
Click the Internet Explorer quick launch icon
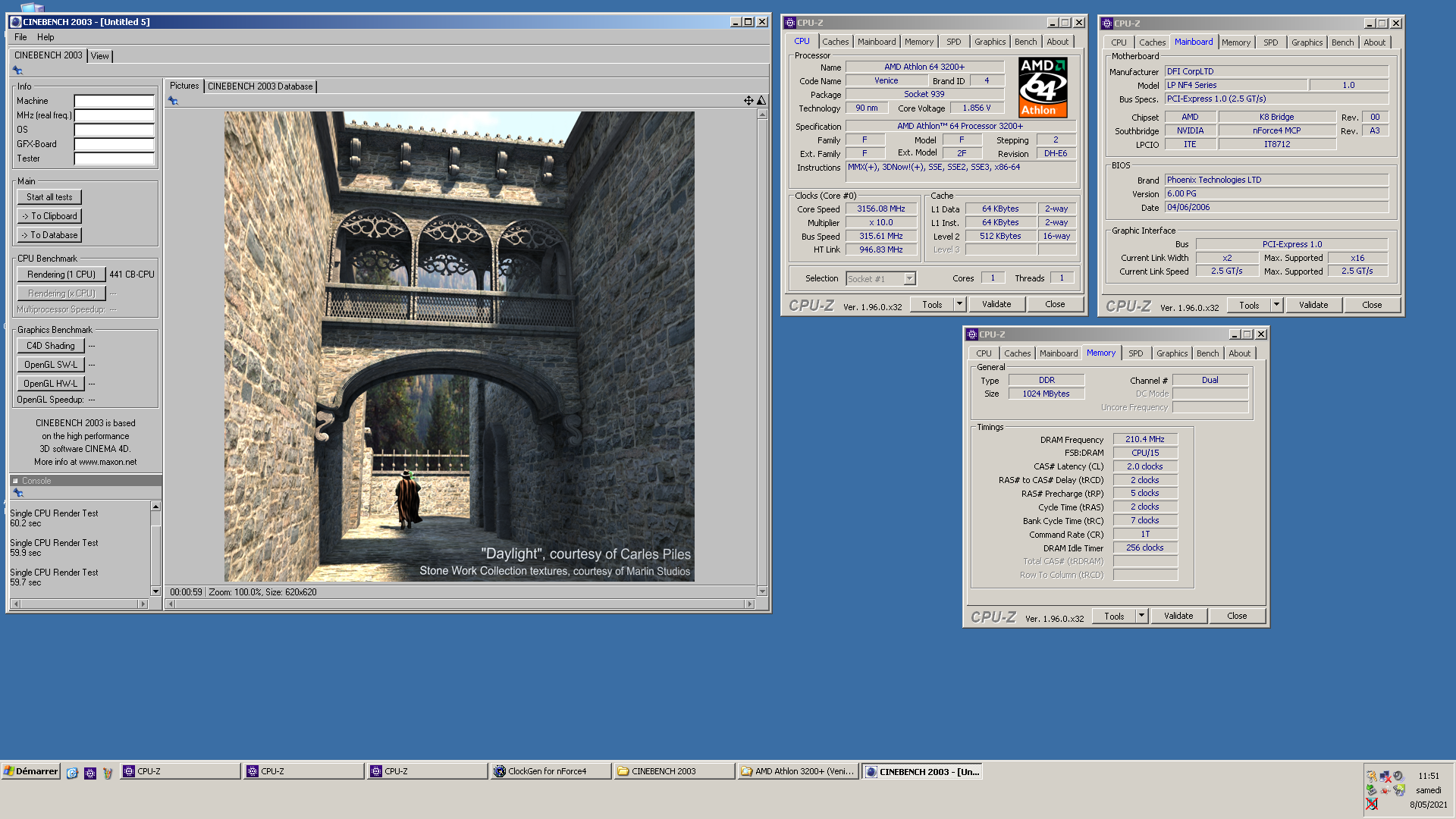point(72,773)
